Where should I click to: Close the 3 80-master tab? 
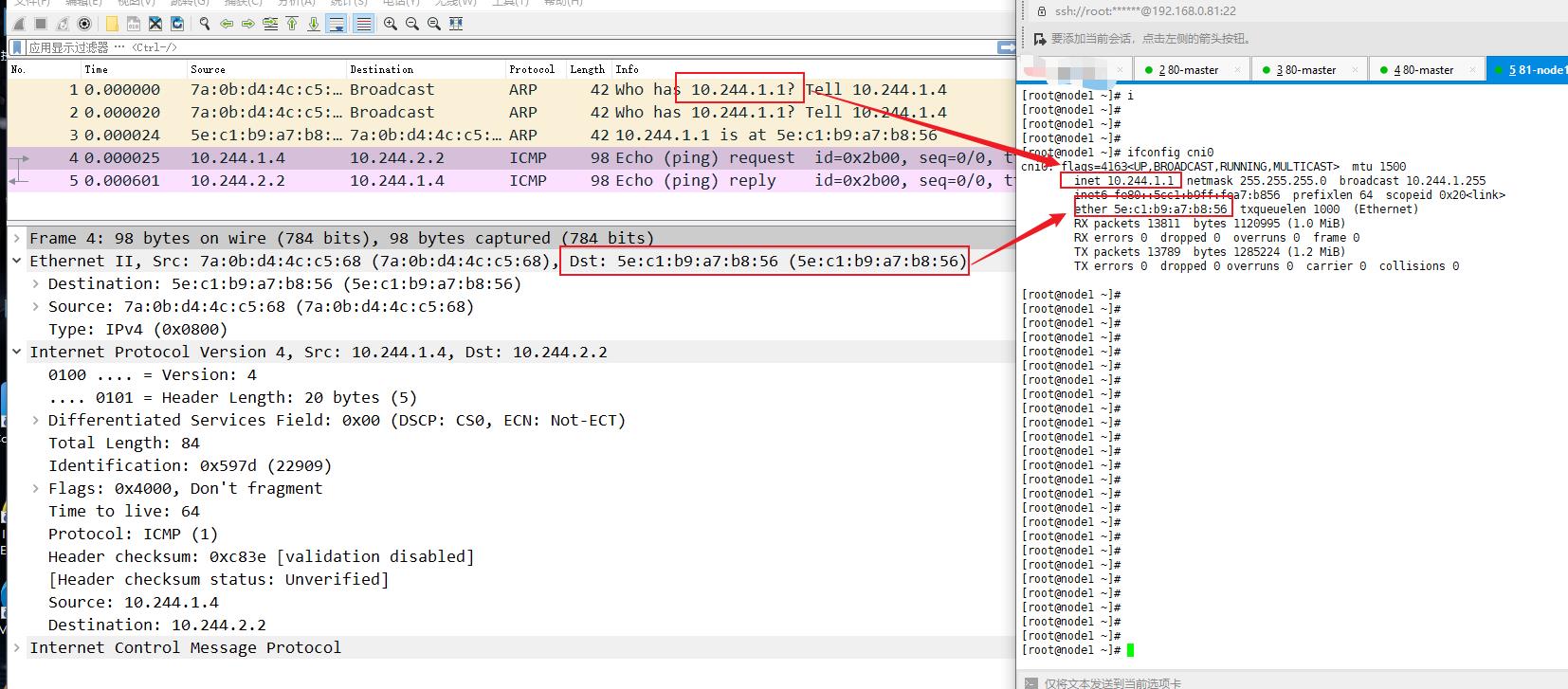coord(1355,70)
